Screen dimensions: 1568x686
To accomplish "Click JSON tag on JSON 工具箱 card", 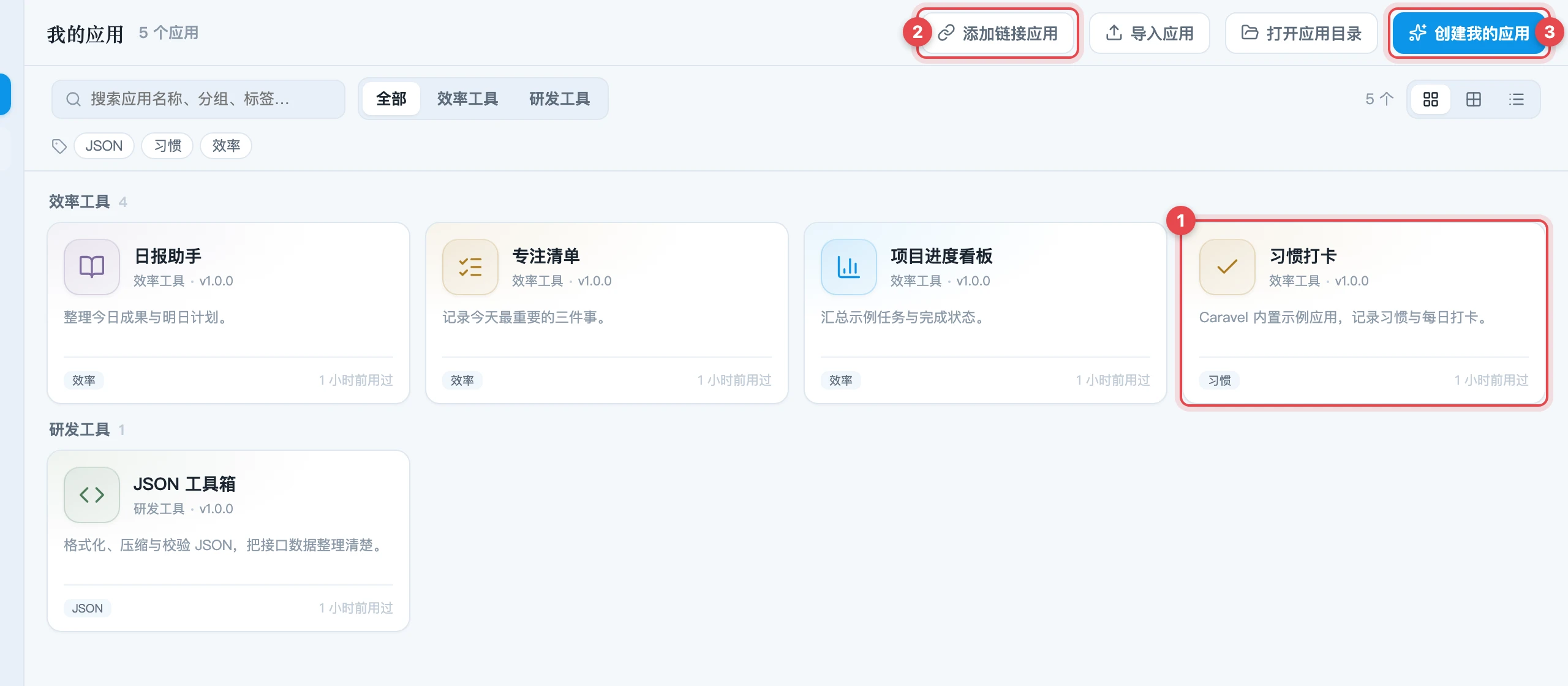I will (88, 608).
